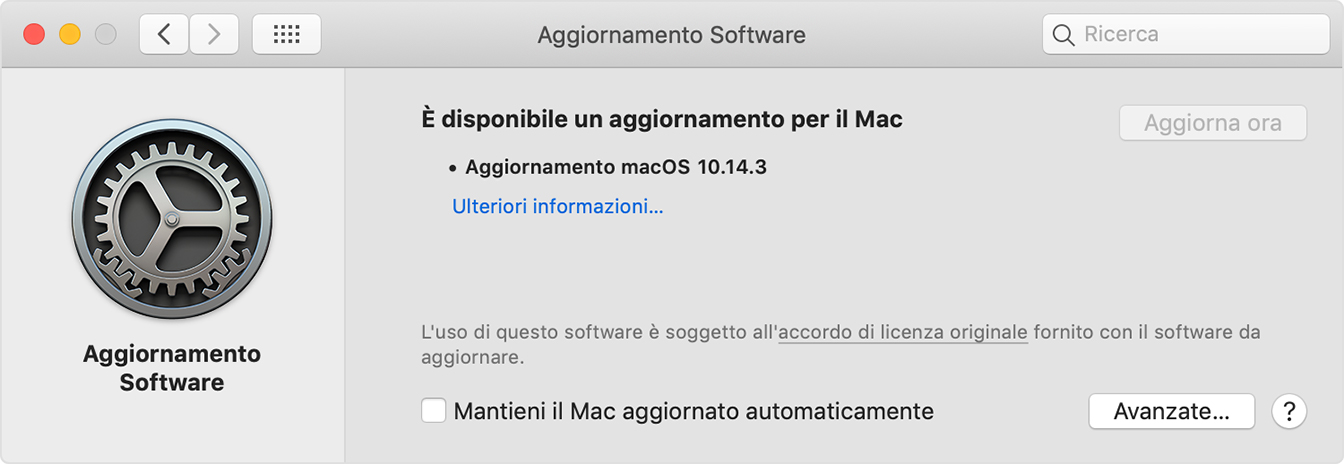
Task: Click the Software Update gear icon
Action: pos(172,219)
